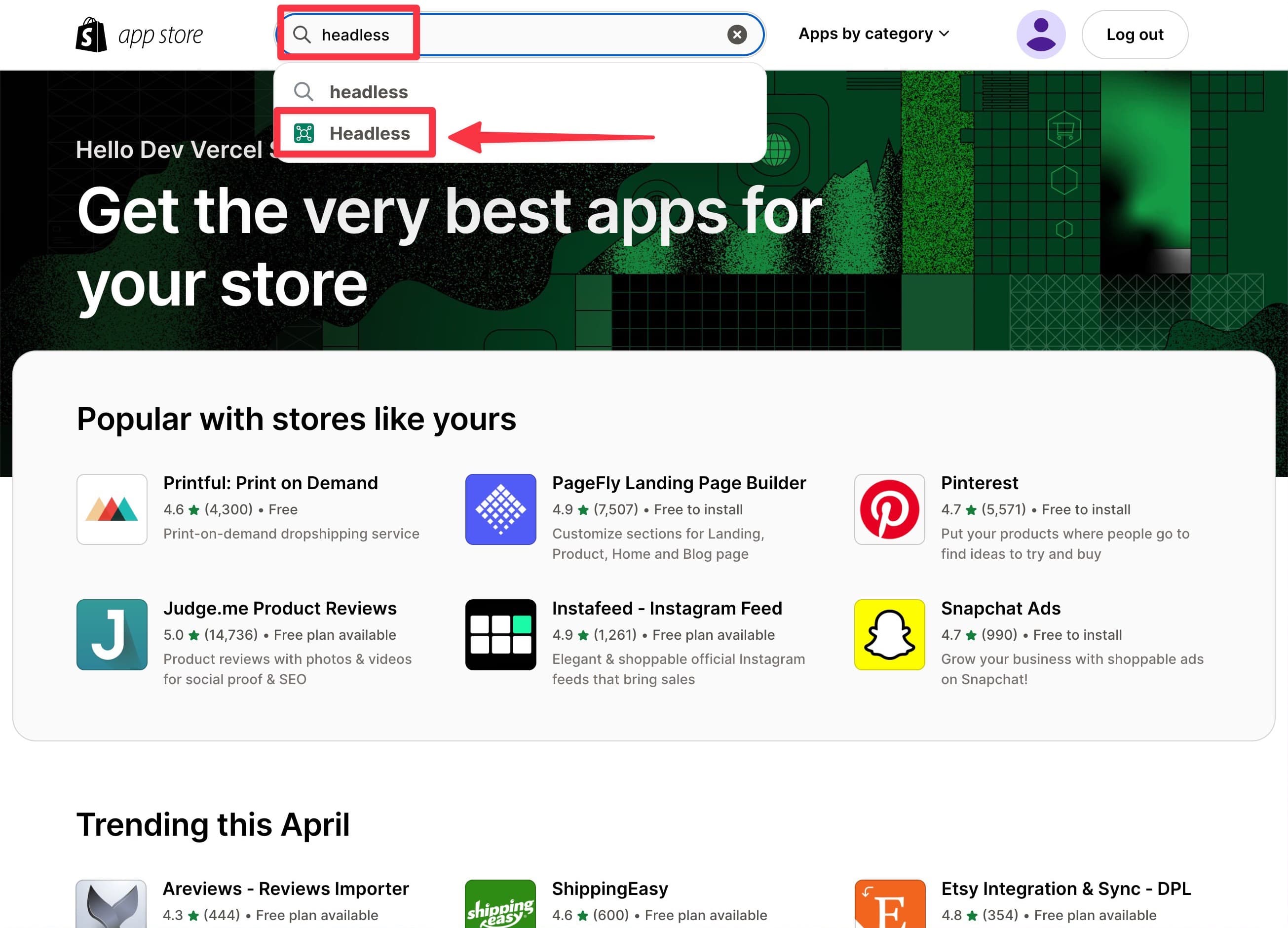Select the plain headless search suggestion
1288x928 pixels.
pos(369,91)
